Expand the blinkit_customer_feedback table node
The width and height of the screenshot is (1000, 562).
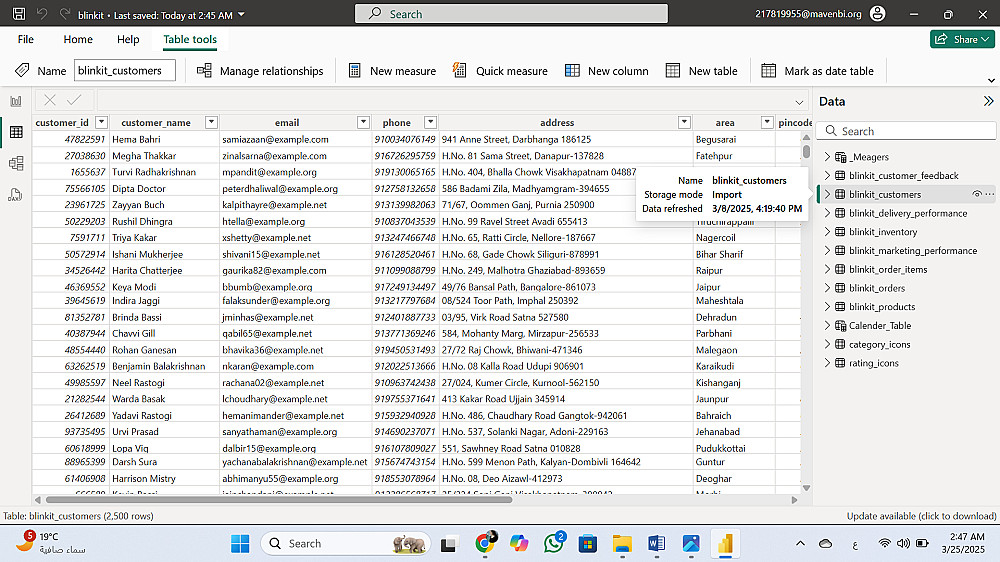coord(827,175)
